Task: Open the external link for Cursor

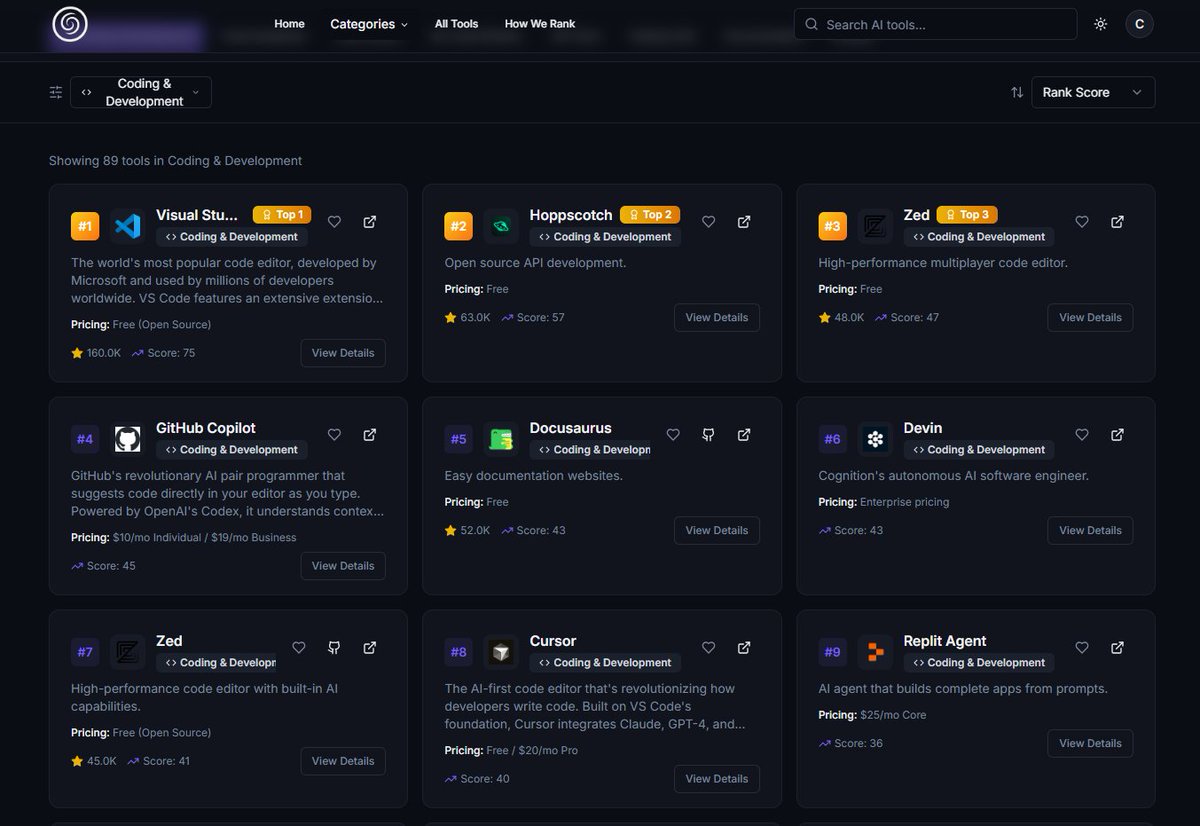Action: tap(744, 647)
